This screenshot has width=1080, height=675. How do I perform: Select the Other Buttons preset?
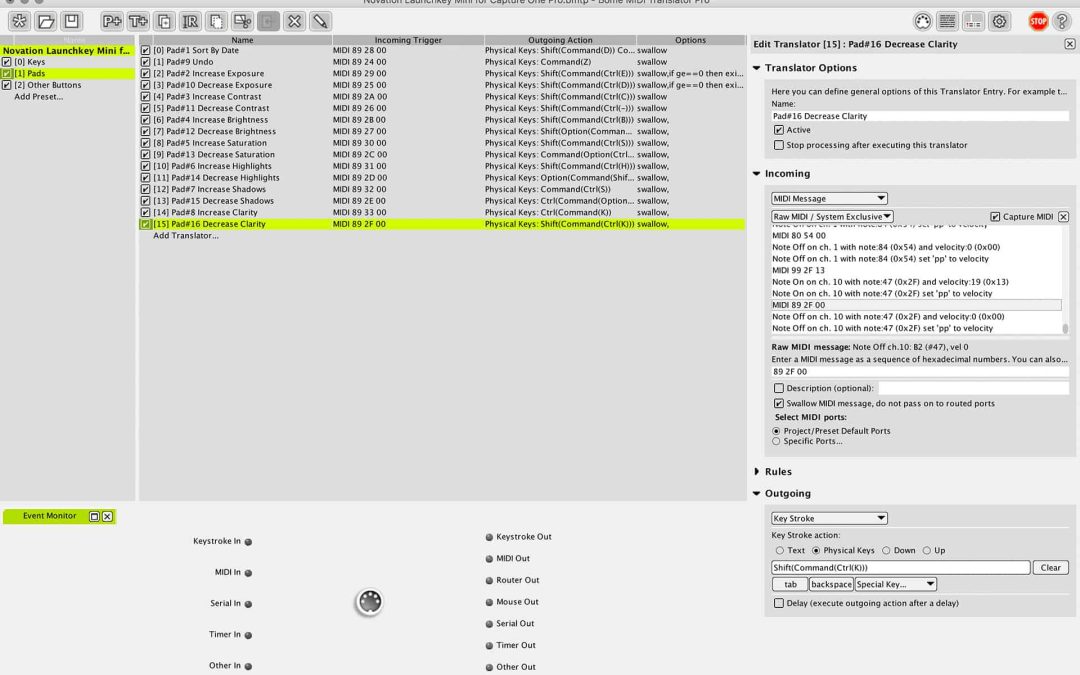47,85
